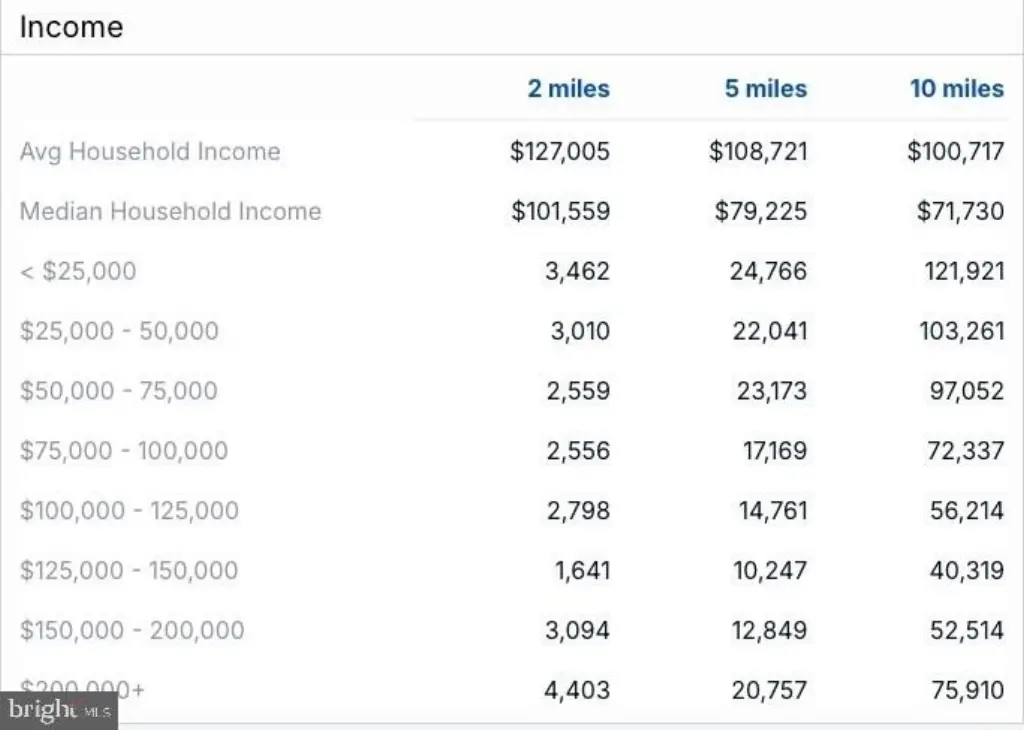The width and height of the screenshot is (1024, 730).
Task: Select the 2 miles column header
Action: pyautogui.click(x=568, y=89)
